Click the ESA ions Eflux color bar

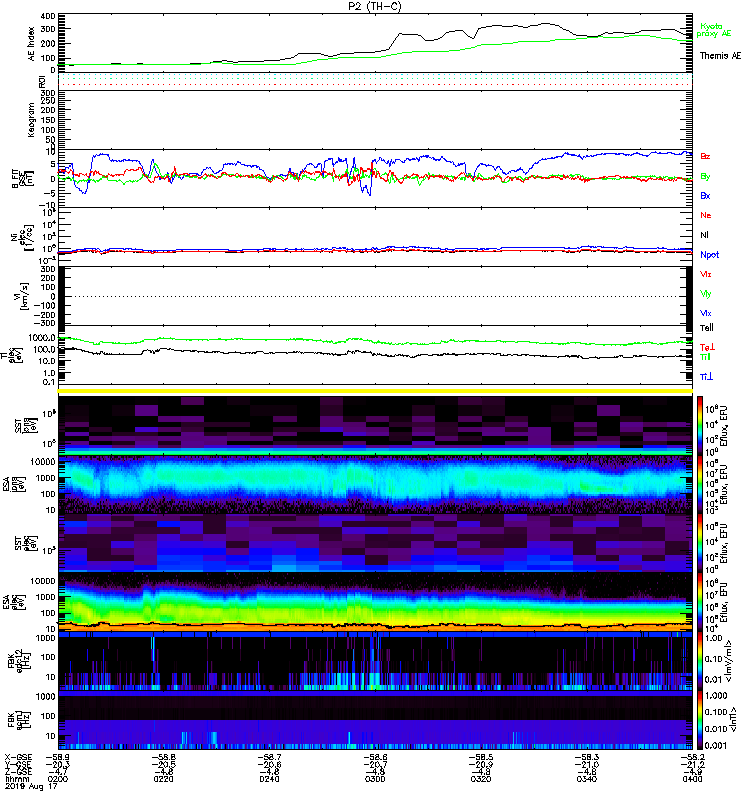(x=700, y=485)
